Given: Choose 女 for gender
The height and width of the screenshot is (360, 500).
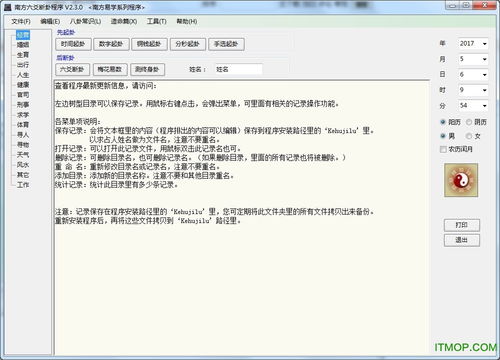Looking at the screenshot, I should click(x=473, y=136).
